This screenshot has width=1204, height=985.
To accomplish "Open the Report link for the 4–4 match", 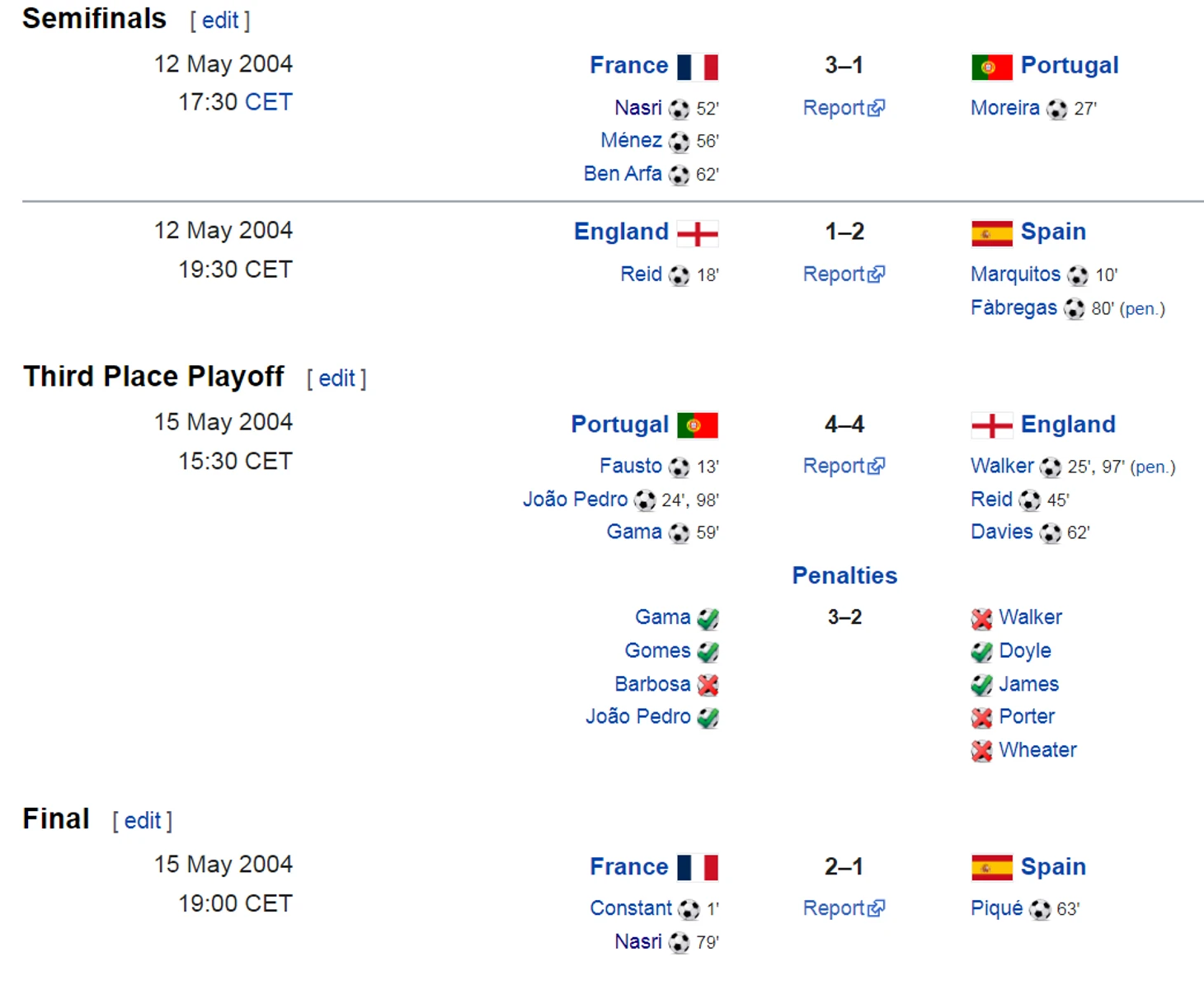I will (x=843, y=467).
